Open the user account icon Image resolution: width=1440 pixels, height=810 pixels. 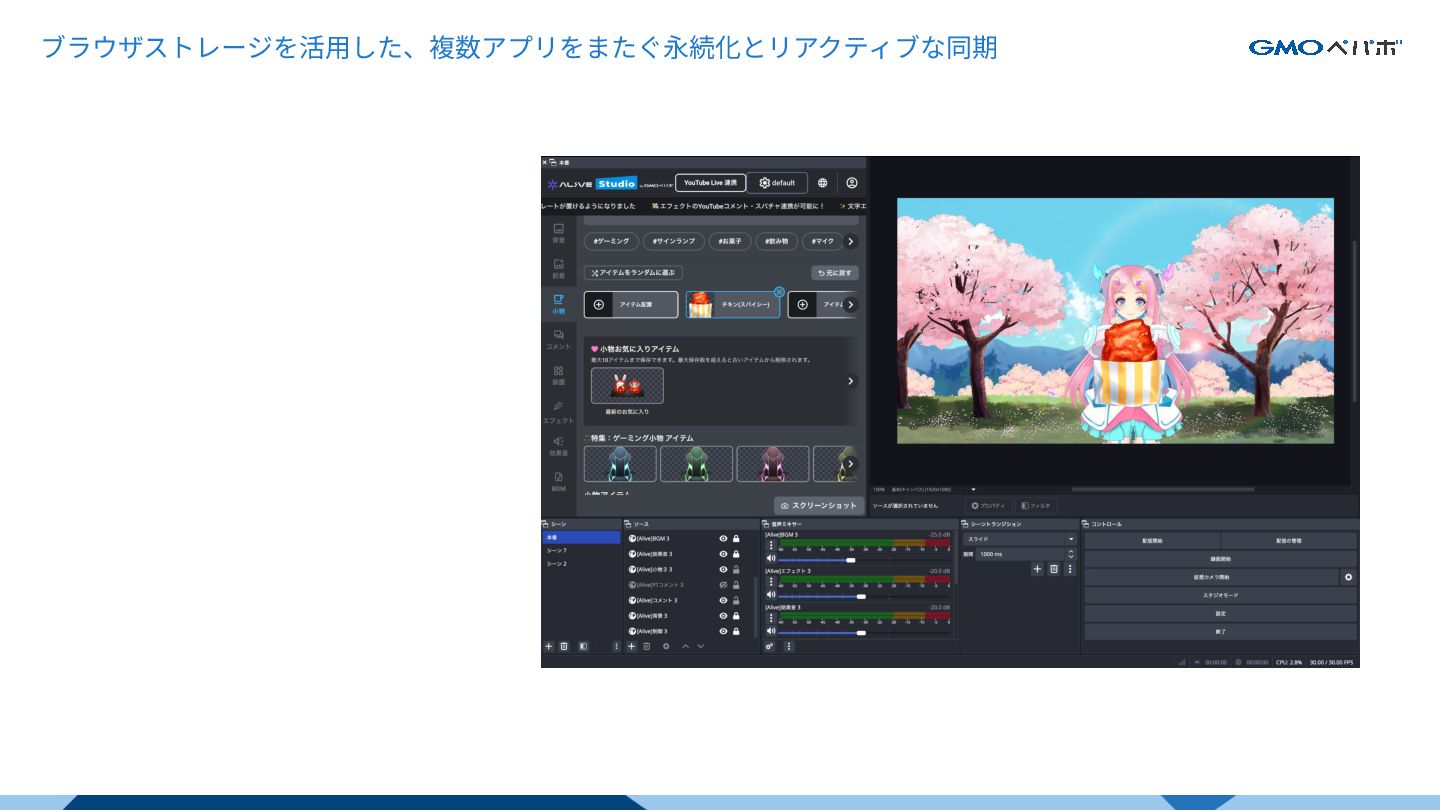coord(852,183)
